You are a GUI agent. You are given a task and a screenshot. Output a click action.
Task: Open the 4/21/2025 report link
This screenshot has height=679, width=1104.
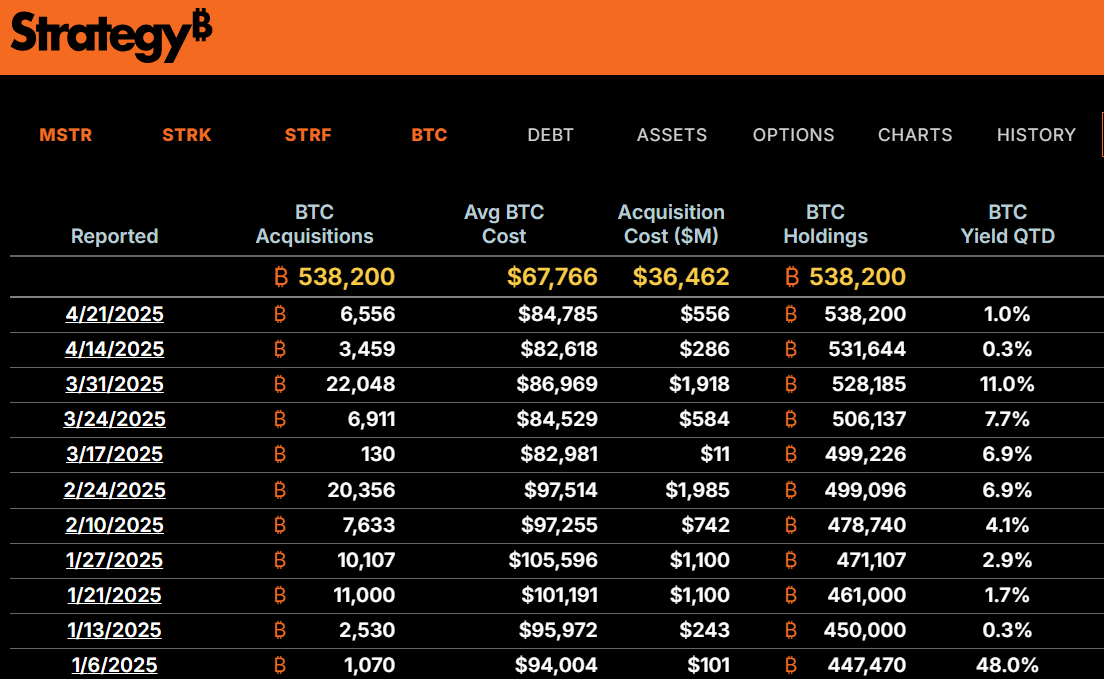(115, 314)
